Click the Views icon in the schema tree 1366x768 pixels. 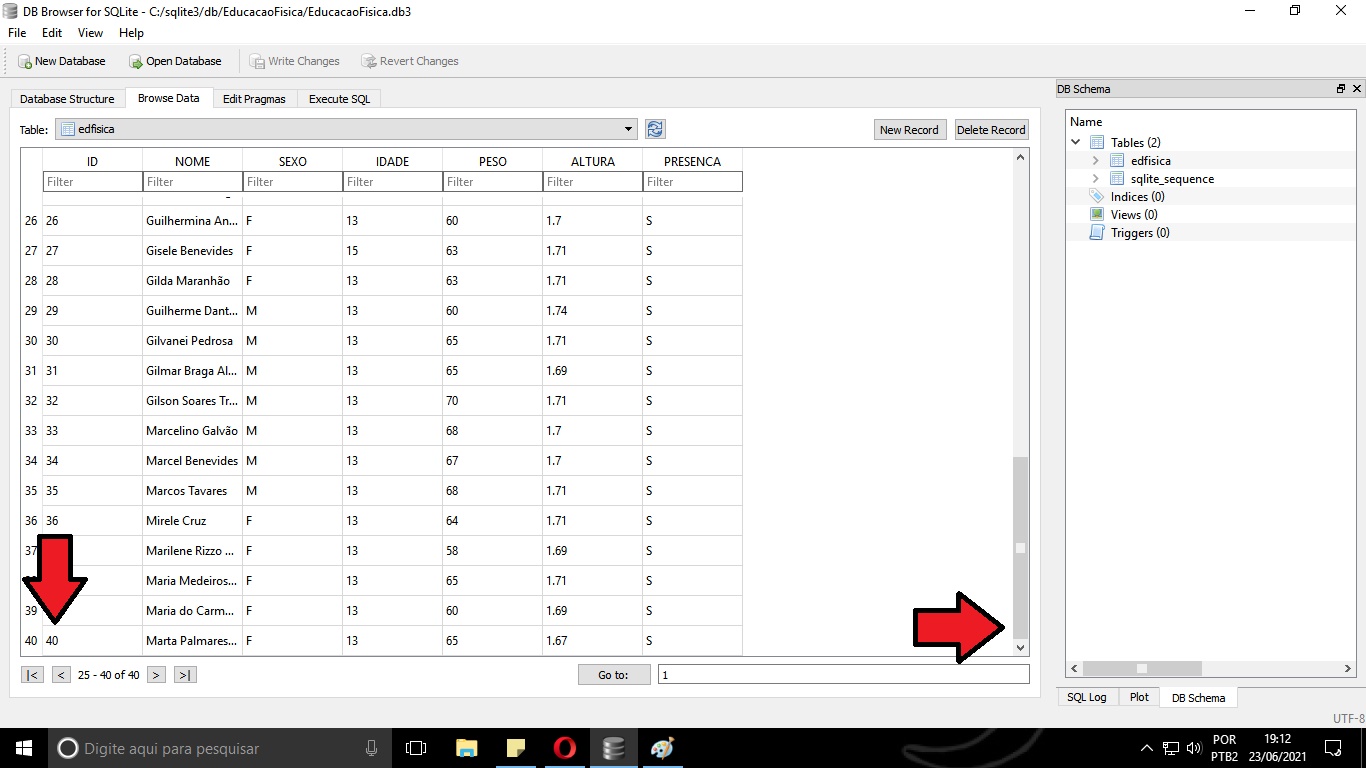pos(1095,214)
